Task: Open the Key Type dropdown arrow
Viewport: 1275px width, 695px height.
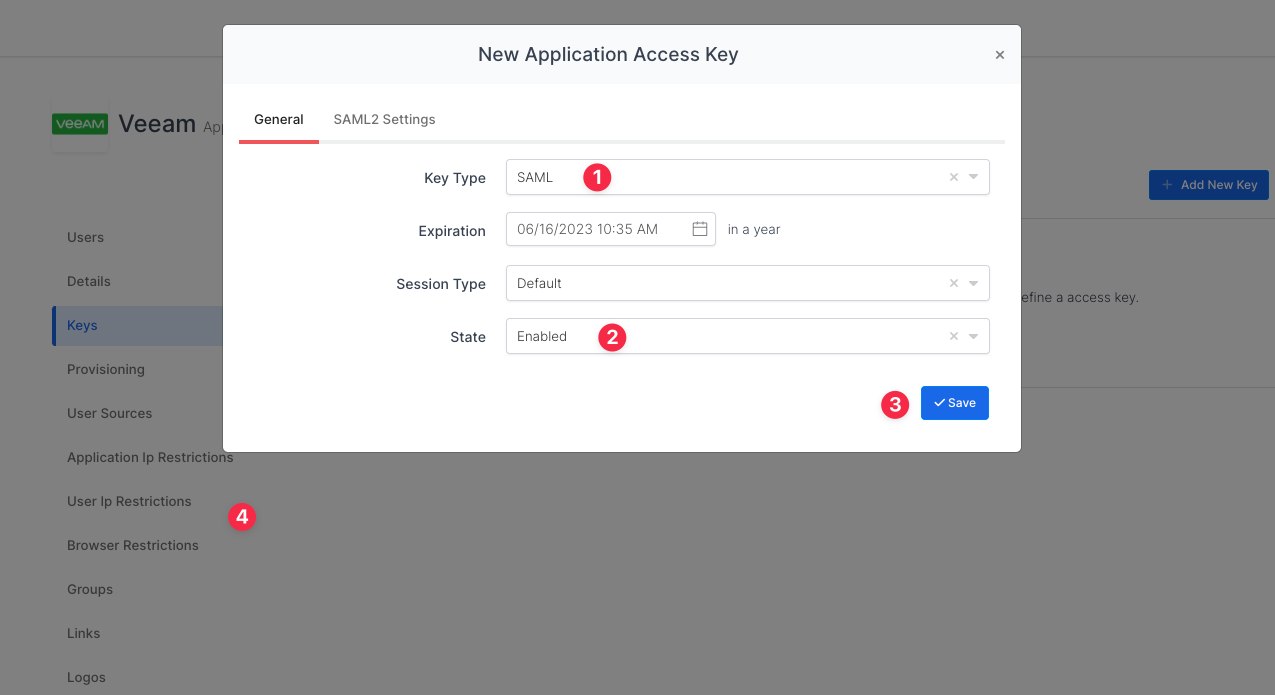Action: (974, 177)
